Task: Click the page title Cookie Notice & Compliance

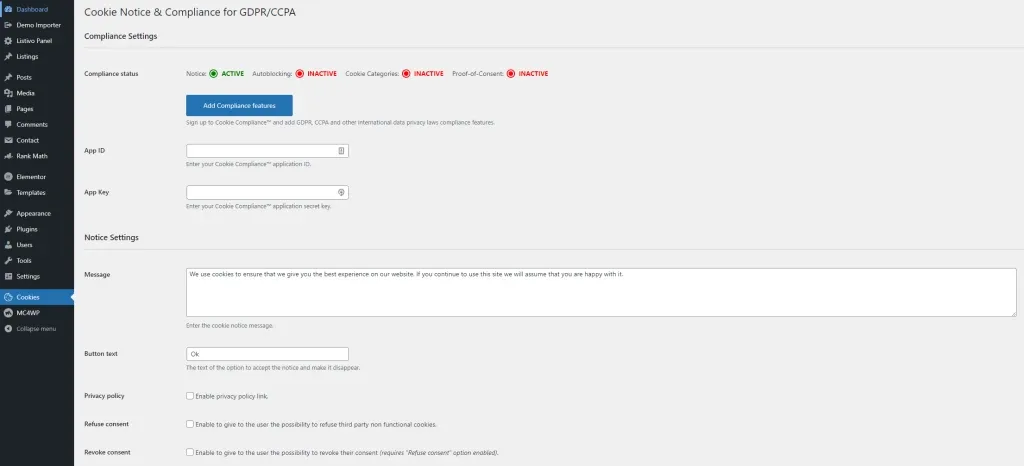Action: point(190,12)
